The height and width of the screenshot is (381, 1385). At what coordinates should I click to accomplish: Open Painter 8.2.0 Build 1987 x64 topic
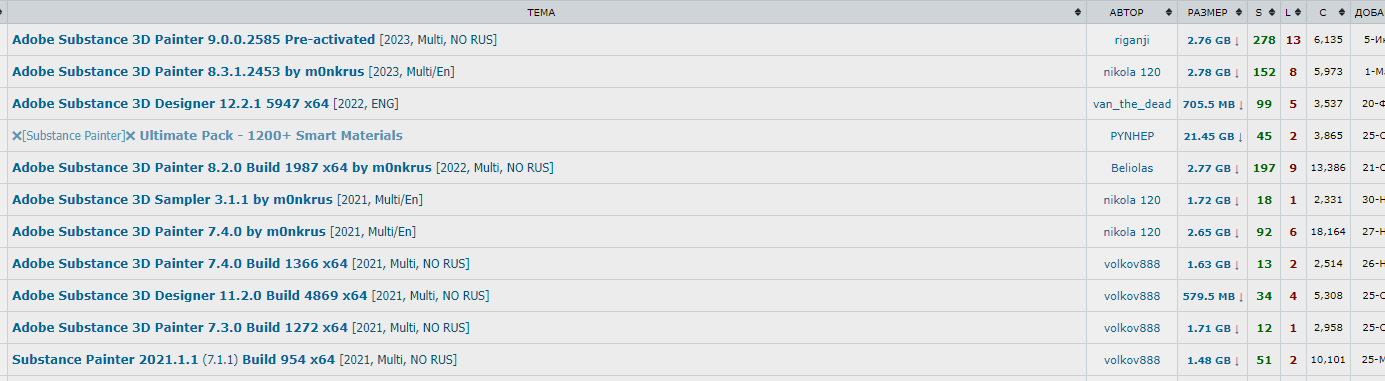222,168
